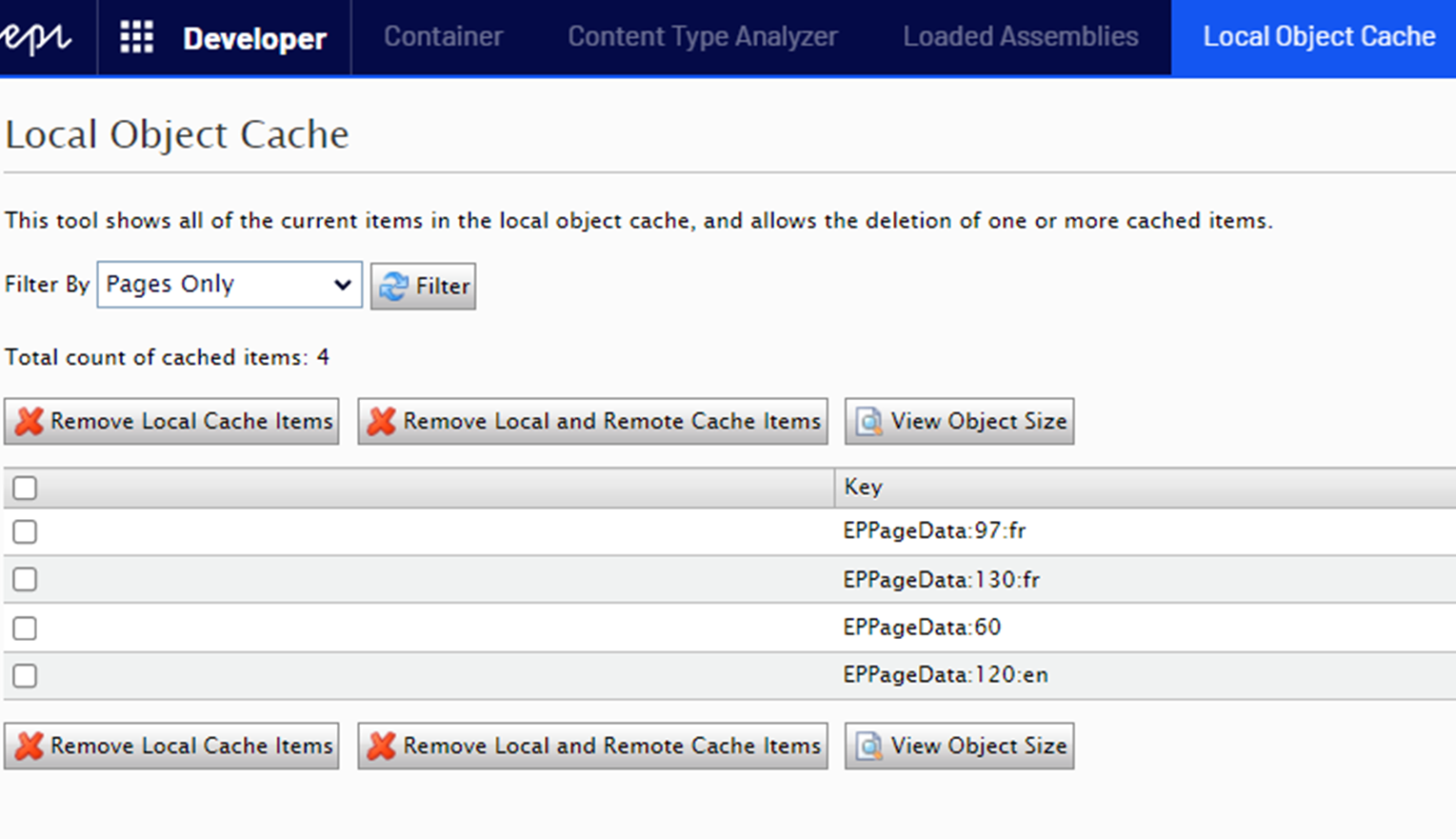Viewport: 1456px width, 839px height.
Task: Click red X icon on top Remove Local Cache Items
Action: click(30, 421)
